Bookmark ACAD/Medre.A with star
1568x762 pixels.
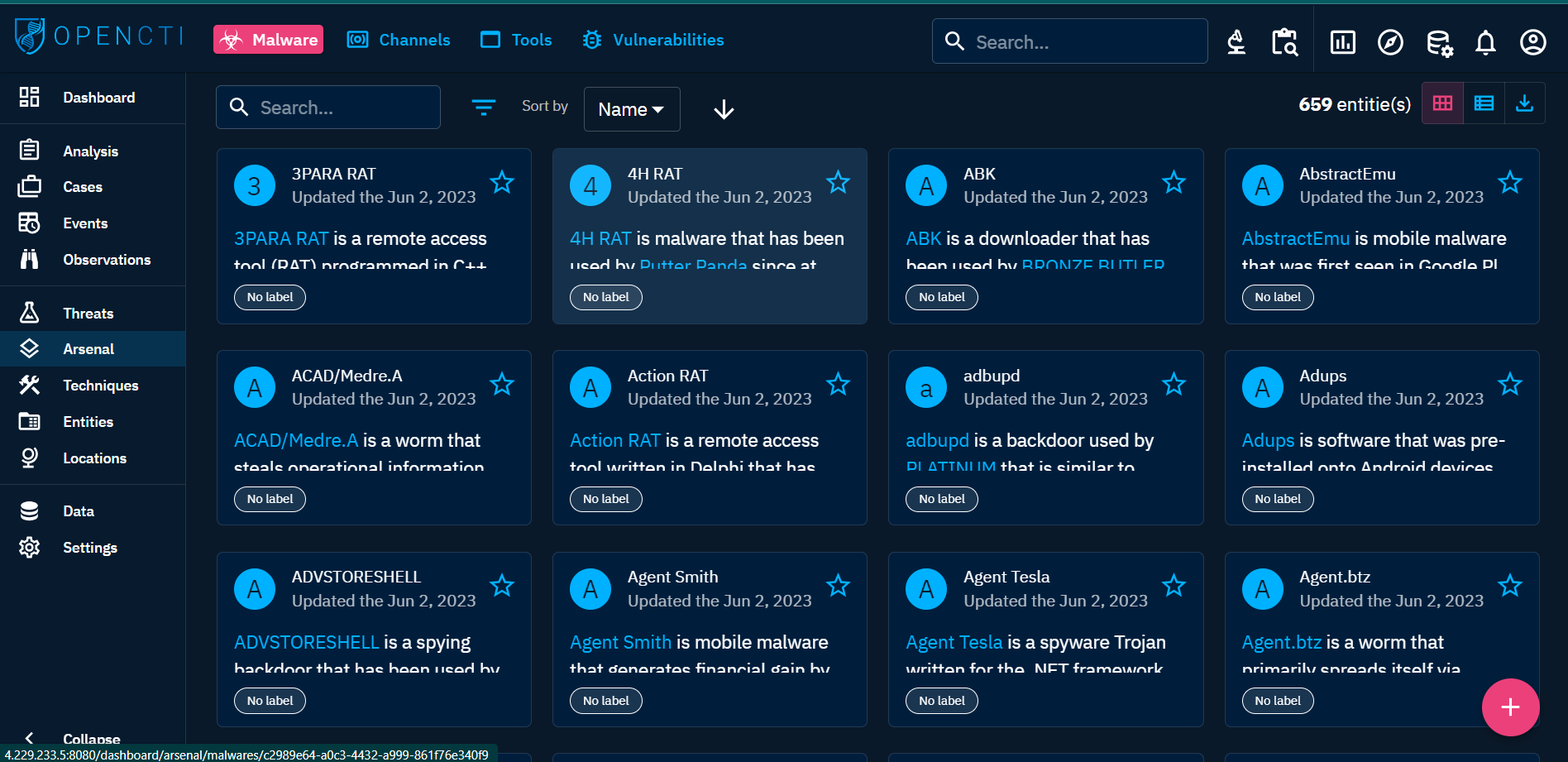pos(502,384)
